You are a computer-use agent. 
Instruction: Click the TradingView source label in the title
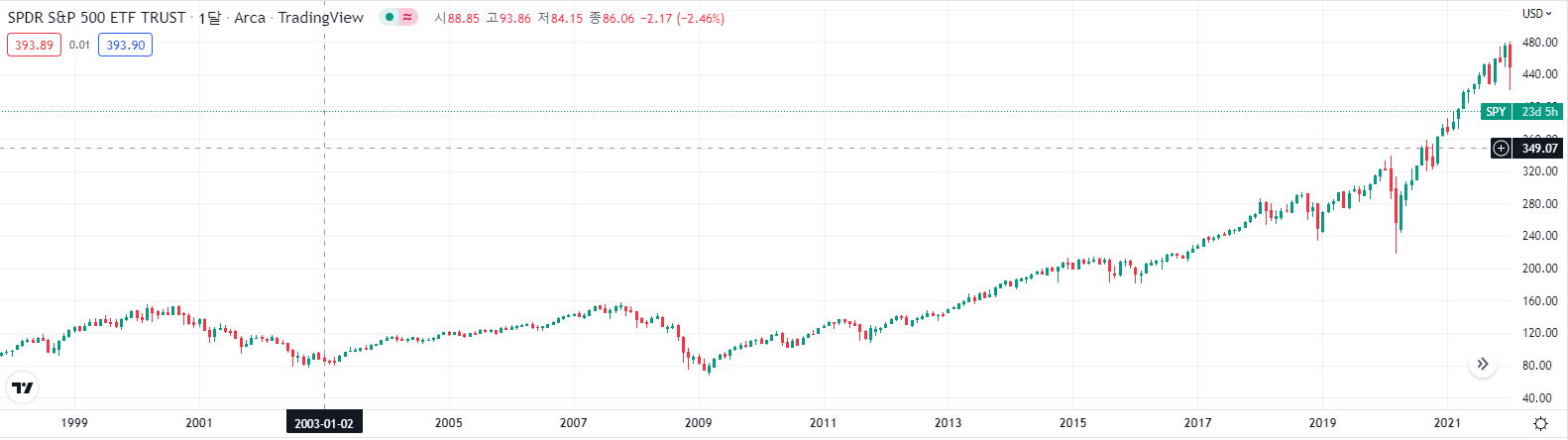[x=321, y=18]
